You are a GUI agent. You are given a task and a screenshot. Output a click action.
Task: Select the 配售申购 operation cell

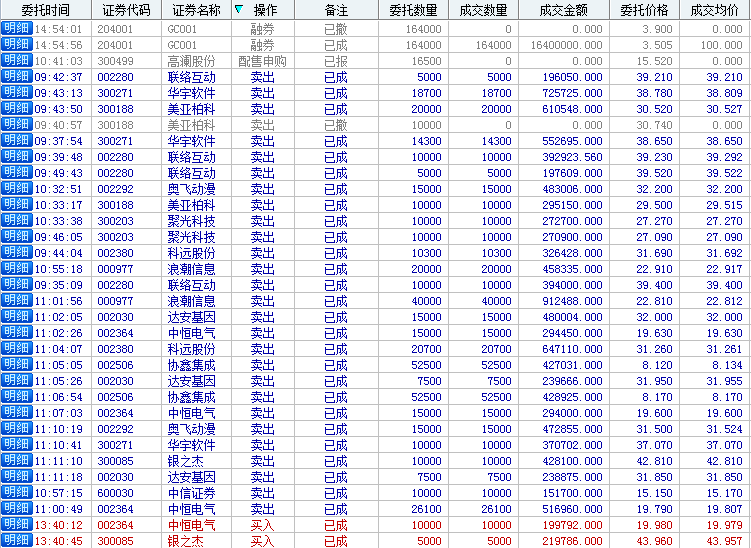click(x=262, y=61)
